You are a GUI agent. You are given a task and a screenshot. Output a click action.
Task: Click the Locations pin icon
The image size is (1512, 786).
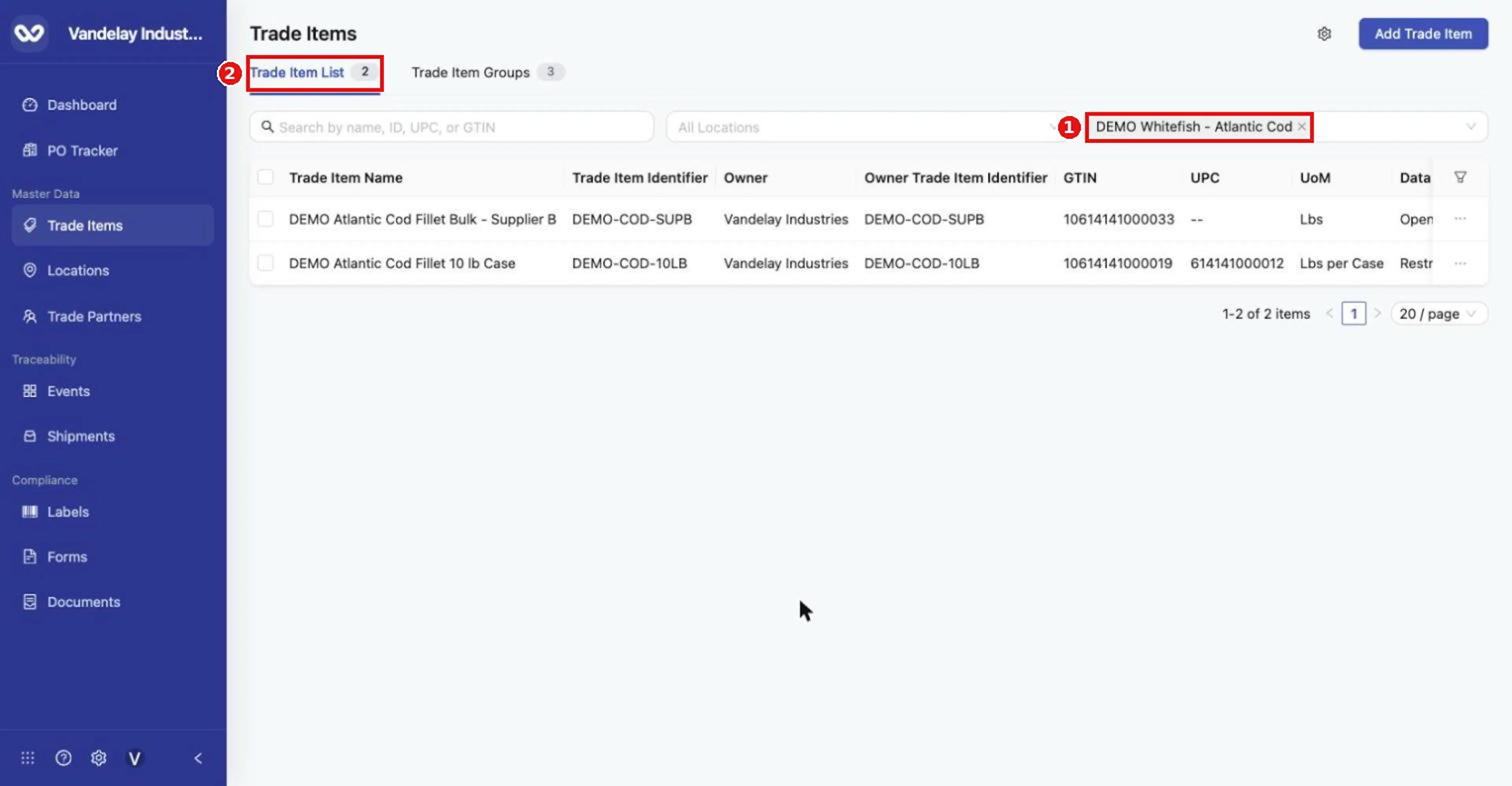(x=30, y=270)
